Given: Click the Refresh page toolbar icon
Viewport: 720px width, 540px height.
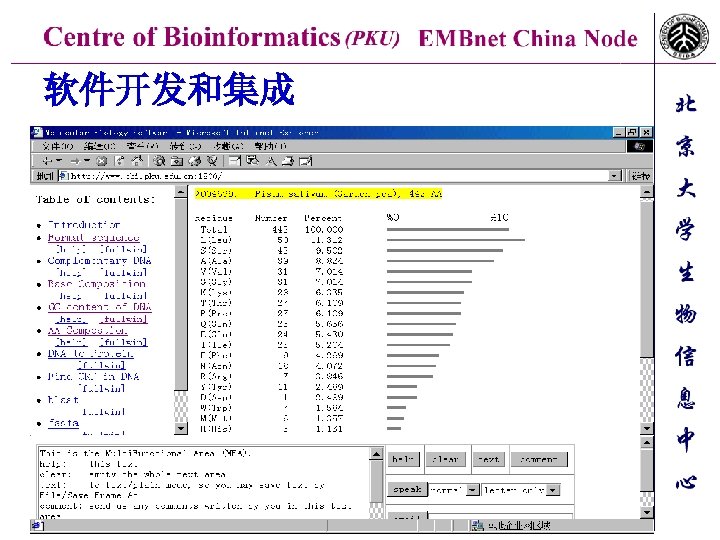Looking at the screenshot, I should [x=119, y=161].
